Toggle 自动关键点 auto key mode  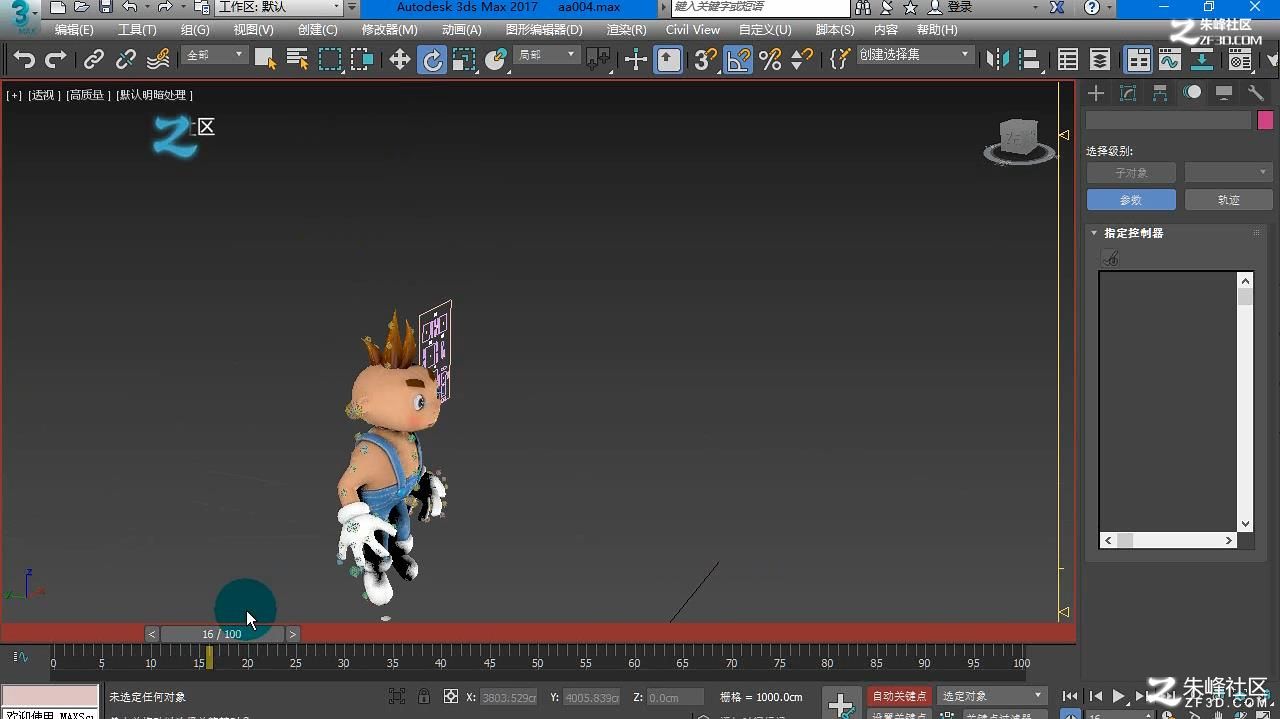900,696
